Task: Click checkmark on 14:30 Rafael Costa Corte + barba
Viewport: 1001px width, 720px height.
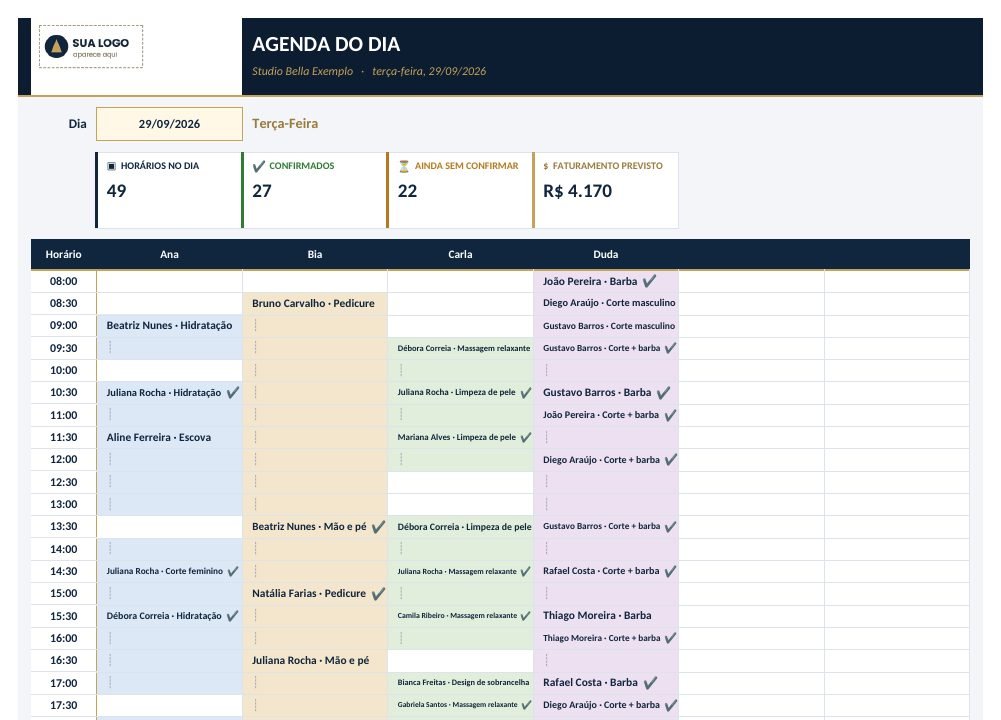Action: [x=670, y=571]
